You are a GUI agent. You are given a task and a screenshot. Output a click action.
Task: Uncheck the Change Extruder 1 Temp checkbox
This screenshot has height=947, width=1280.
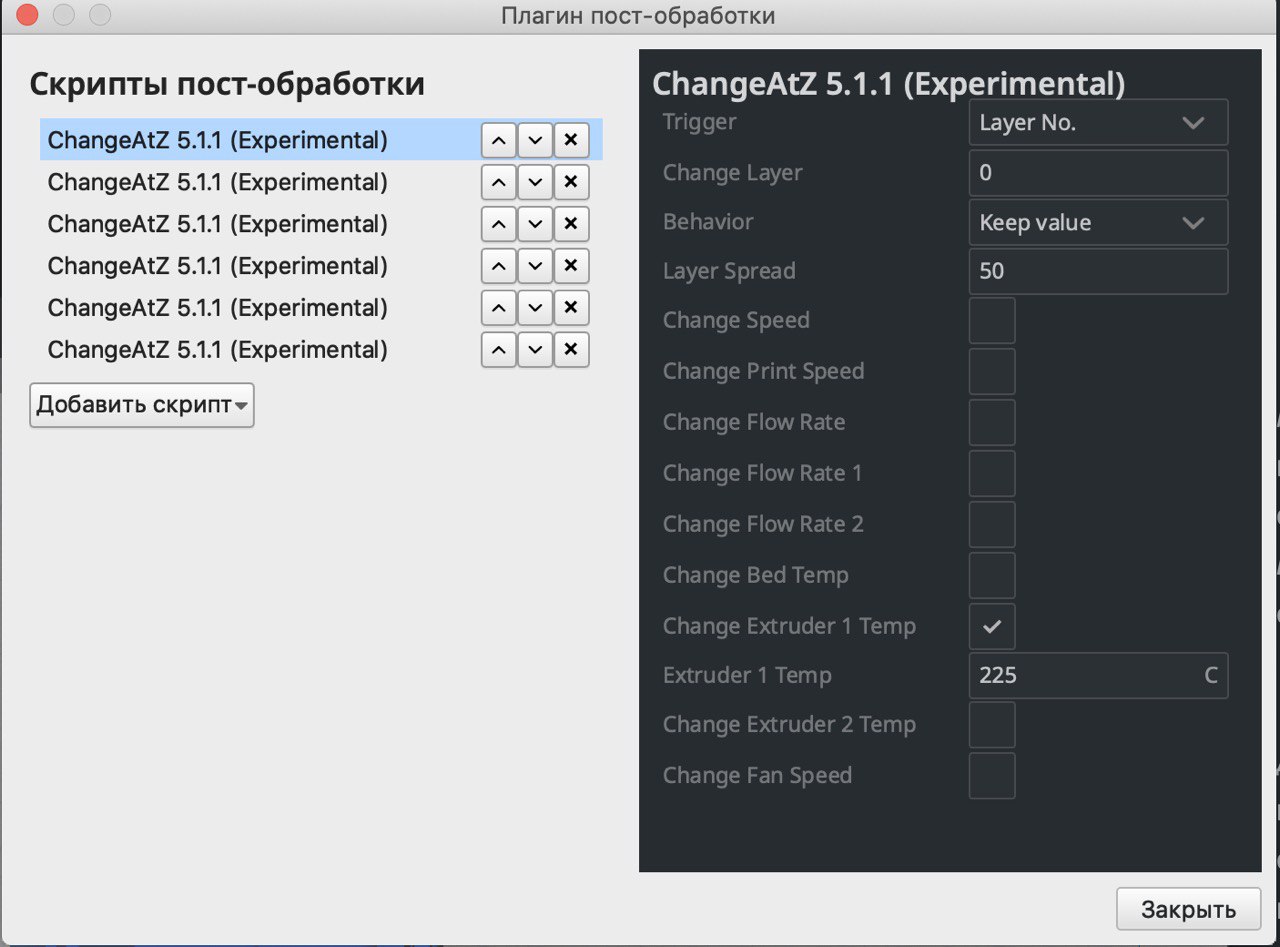pyautogui.click(x=992, y=627)
